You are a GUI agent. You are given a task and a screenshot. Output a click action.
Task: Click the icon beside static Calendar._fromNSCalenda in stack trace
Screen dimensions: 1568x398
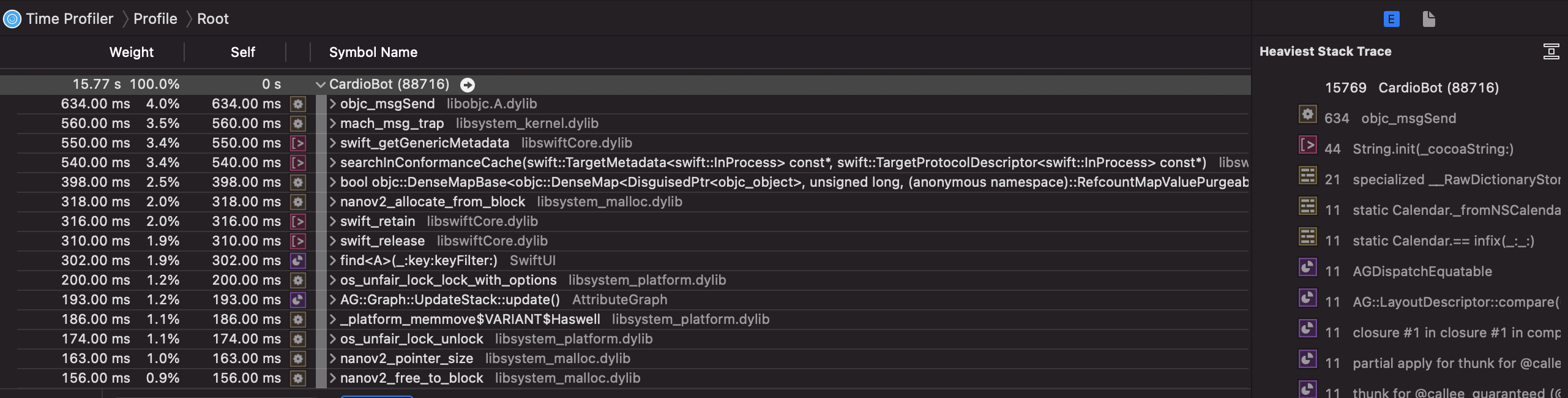(1307, 206)
